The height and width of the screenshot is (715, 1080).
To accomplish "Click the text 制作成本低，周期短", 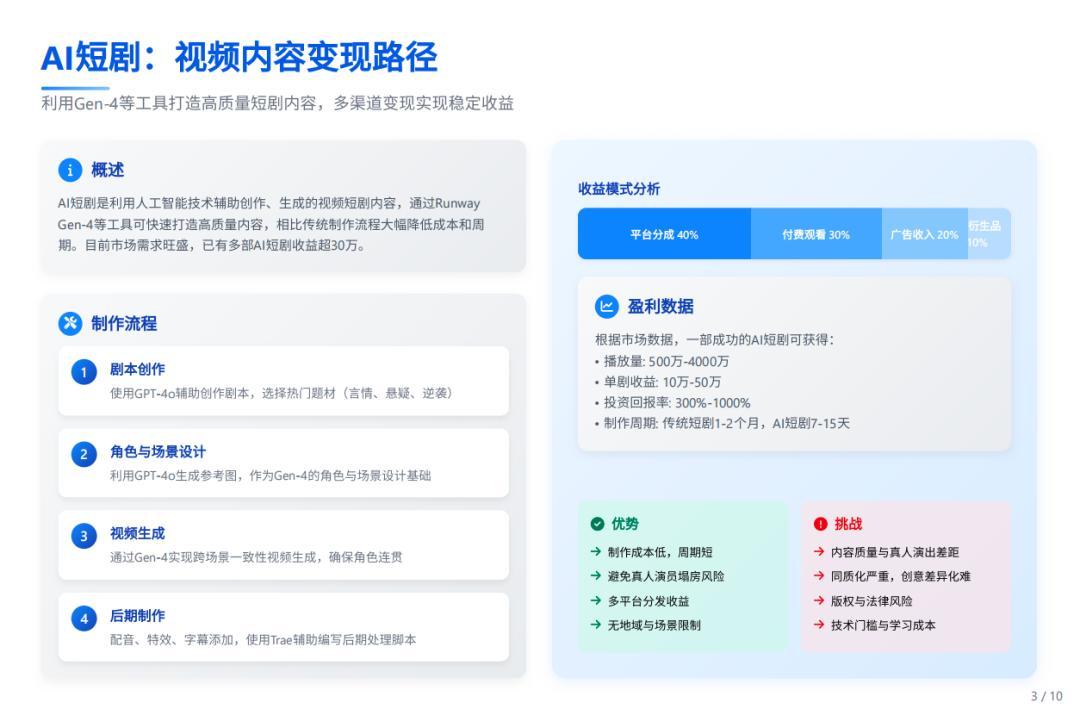I will [660, 552].
